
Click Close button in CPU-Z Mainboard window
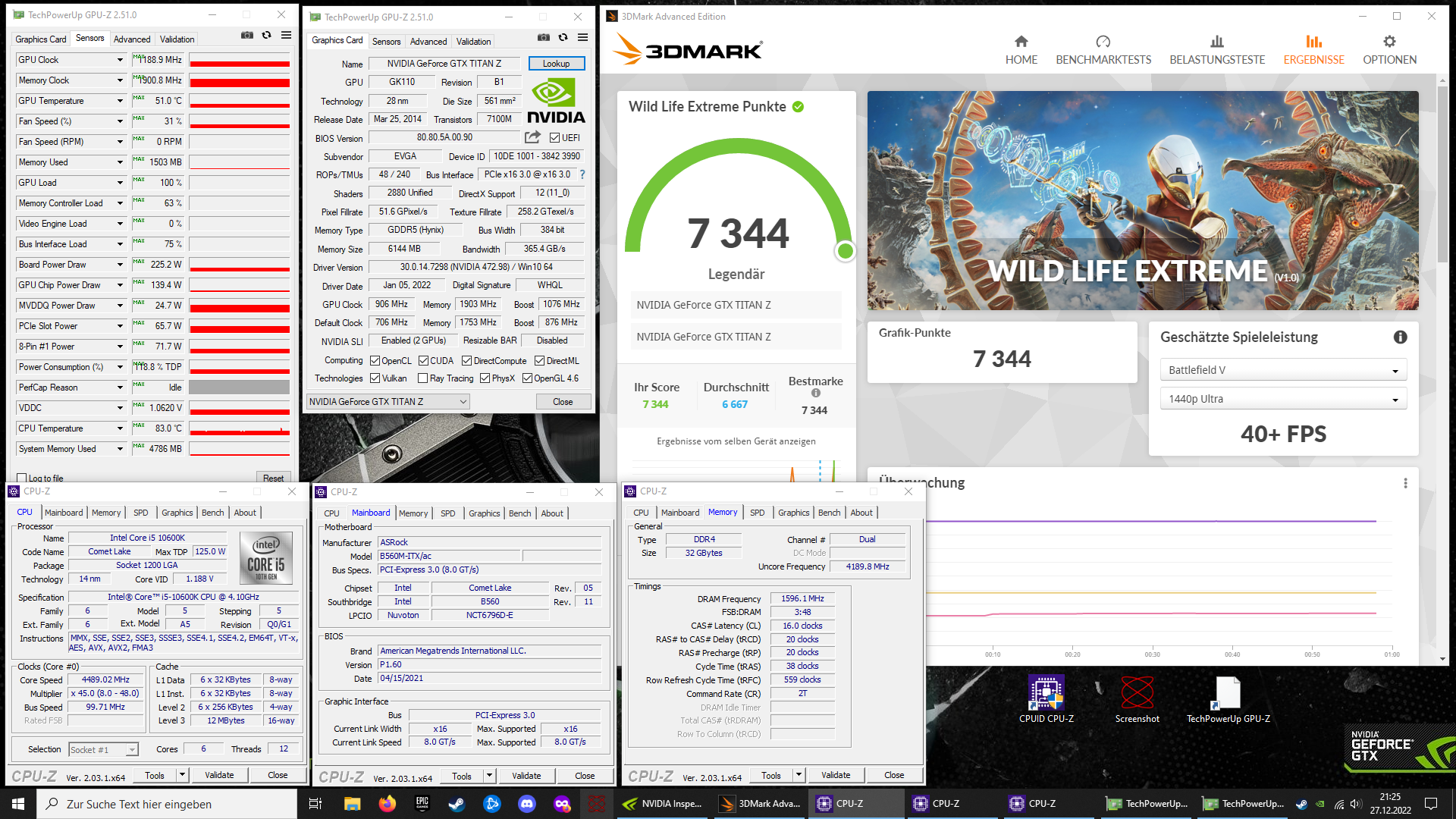tap(585, 776)
